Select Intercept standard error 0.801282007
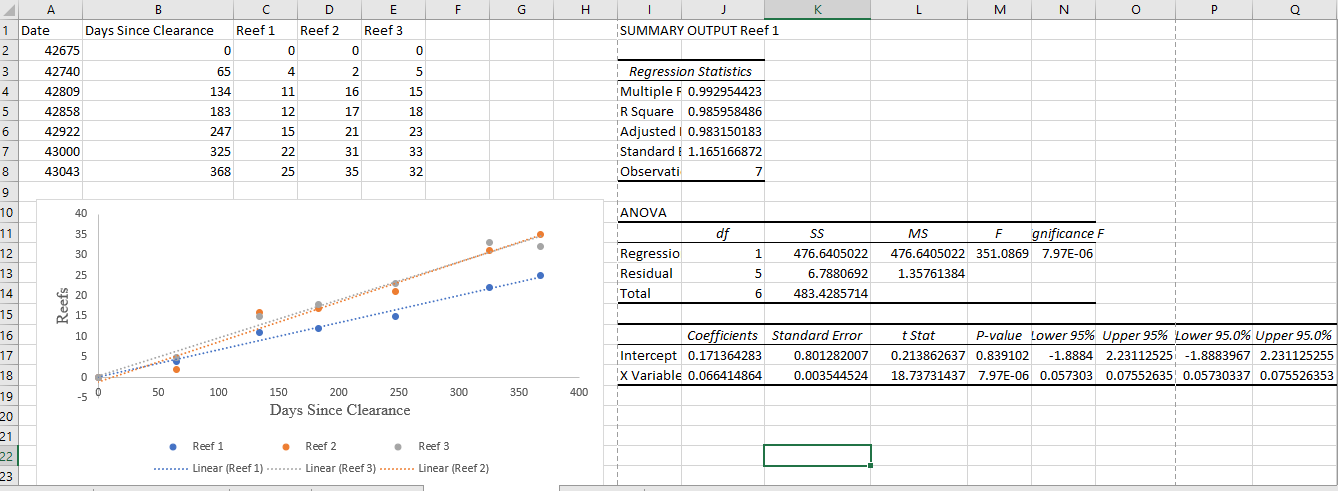 [x=818, y=355]
